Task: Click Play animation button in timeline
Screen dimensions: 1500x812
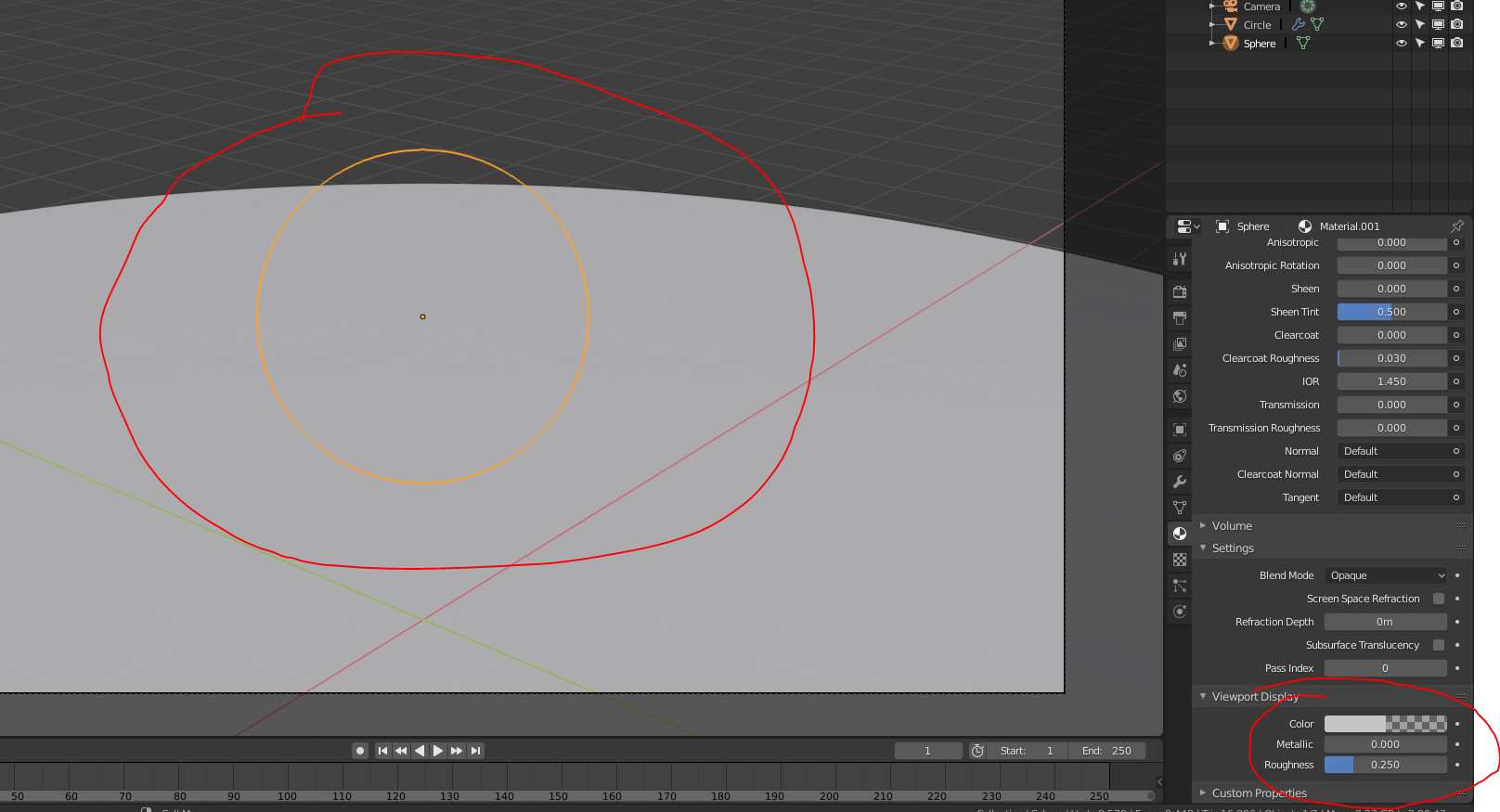Action: click(438, 751)
